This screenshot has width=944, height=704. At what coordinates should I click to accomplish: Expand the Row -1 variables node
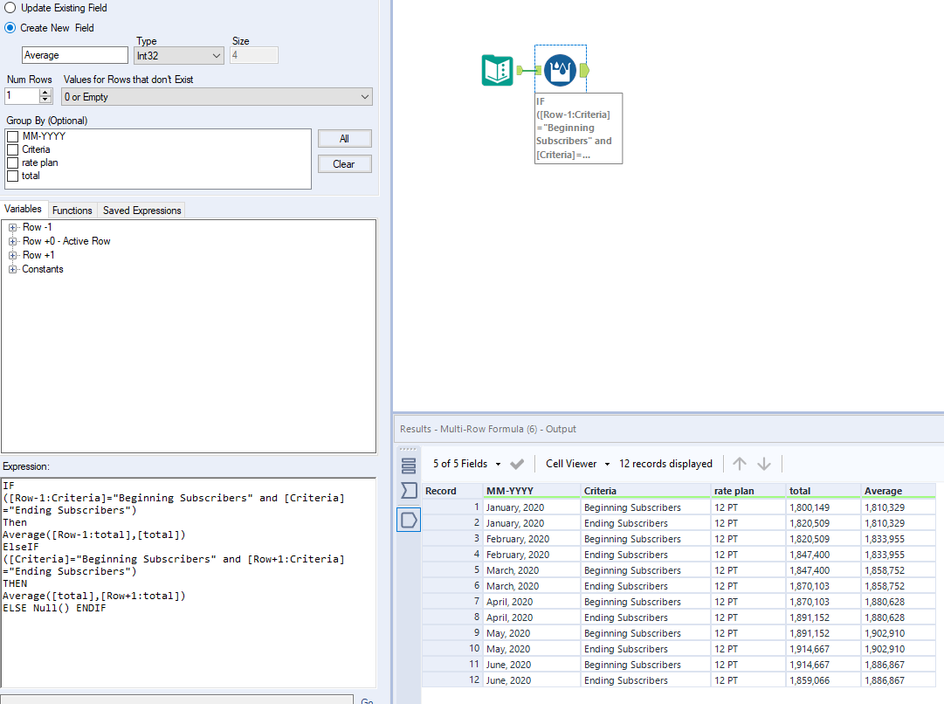click(13, 228)
